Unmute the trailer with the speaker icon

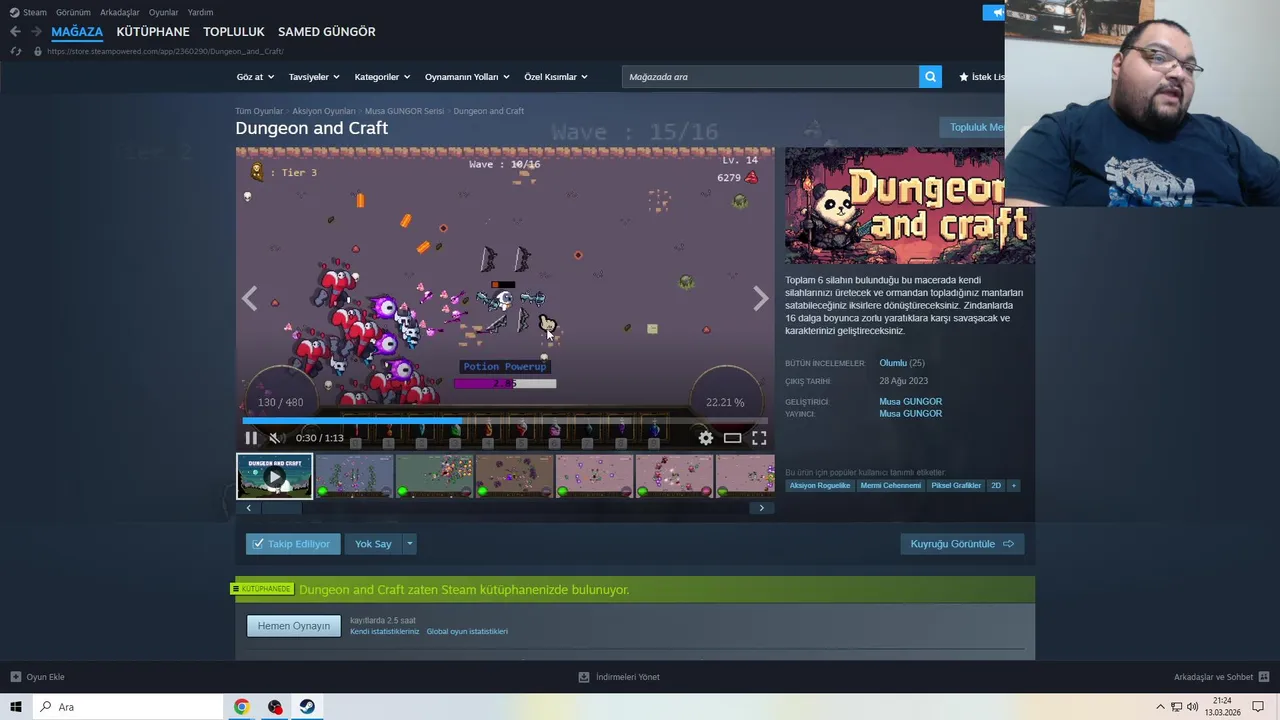pyautogui.click(x=276, y=438)
